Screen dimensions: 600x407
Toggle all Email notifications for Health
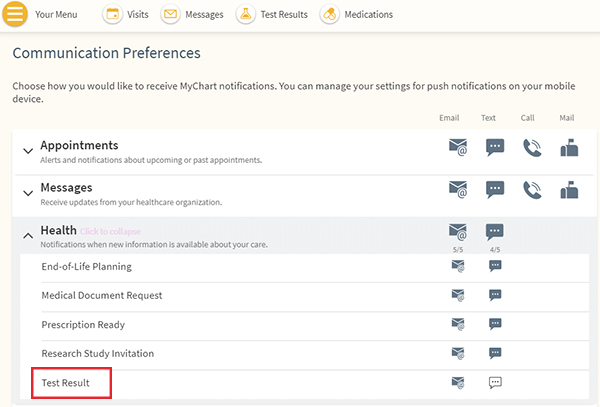point(458,232)
